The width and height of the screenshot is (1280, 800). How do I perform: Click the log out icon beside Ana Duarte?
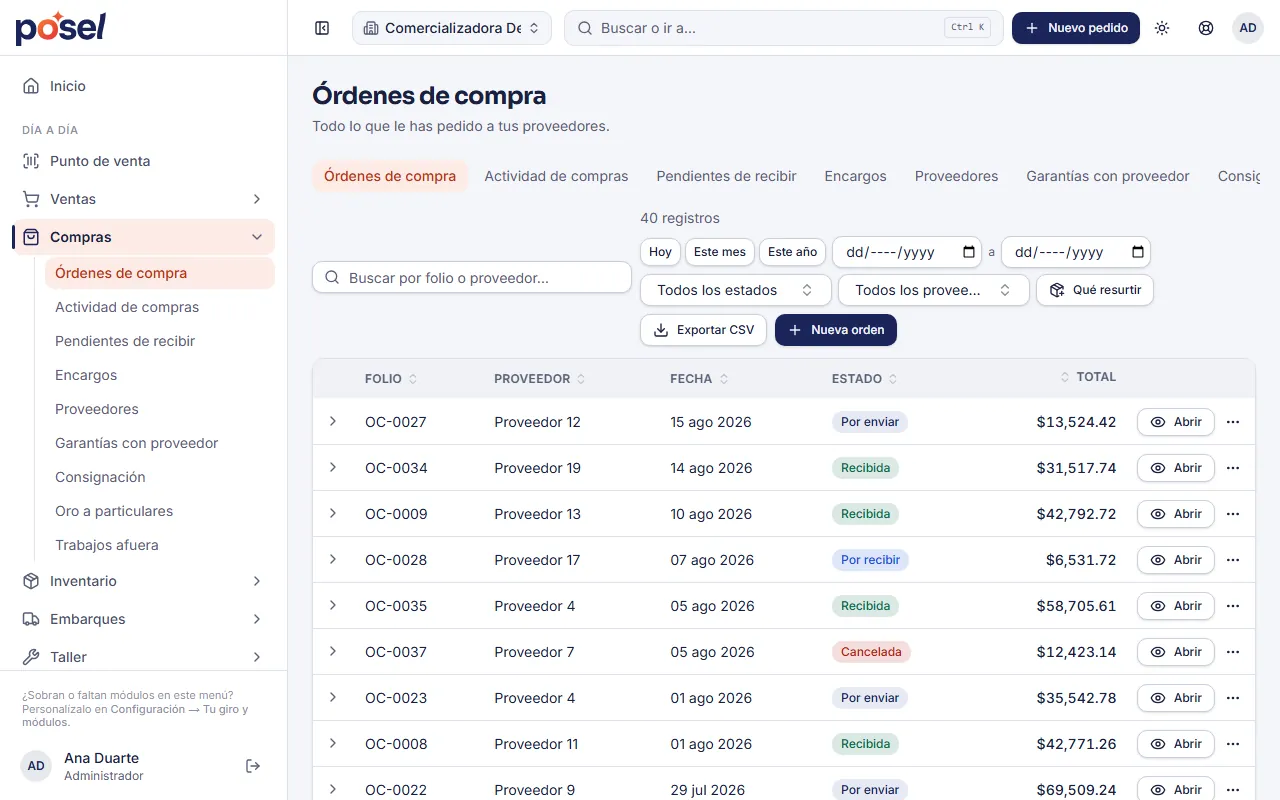pyautogui.click(x=253, y=766)
